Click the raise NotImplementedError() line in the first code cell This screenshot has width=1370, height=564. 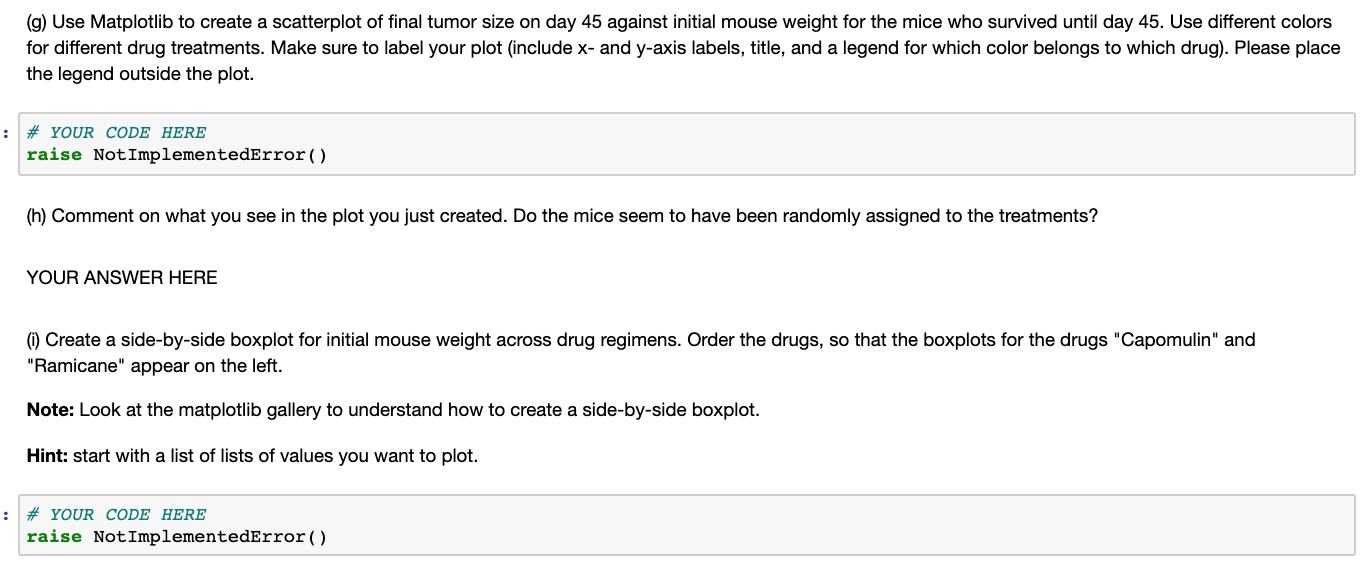click(176, 155)
